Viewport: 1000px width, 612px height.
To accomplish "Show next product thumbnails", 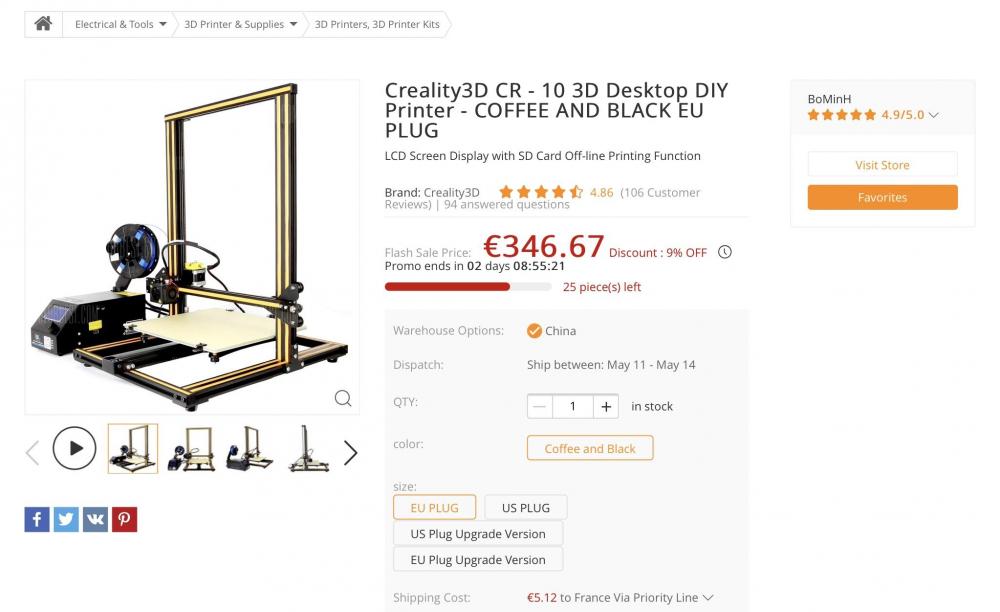I will (x=351, y=453).
